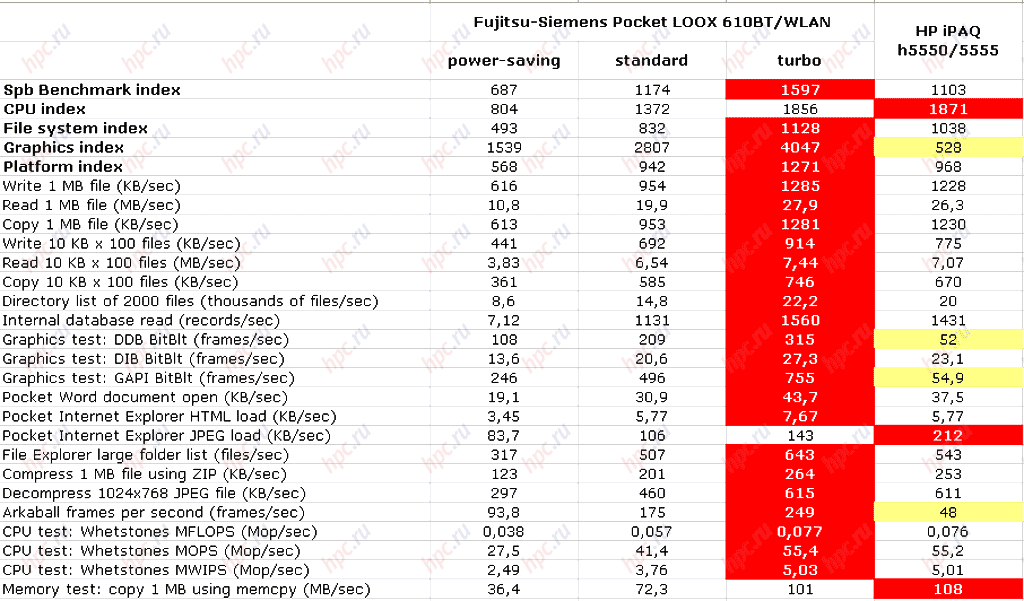
Task: Select the Internal database read power-saving value
Action: tap(504, 320)
